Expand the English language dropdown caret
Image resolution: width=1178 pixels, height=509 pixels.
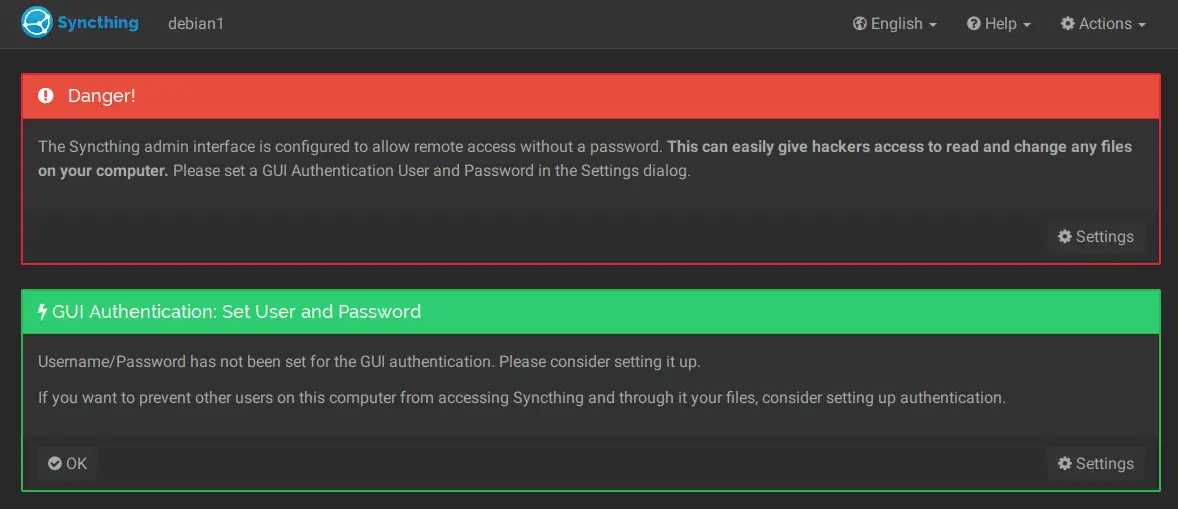click(933, 25)
